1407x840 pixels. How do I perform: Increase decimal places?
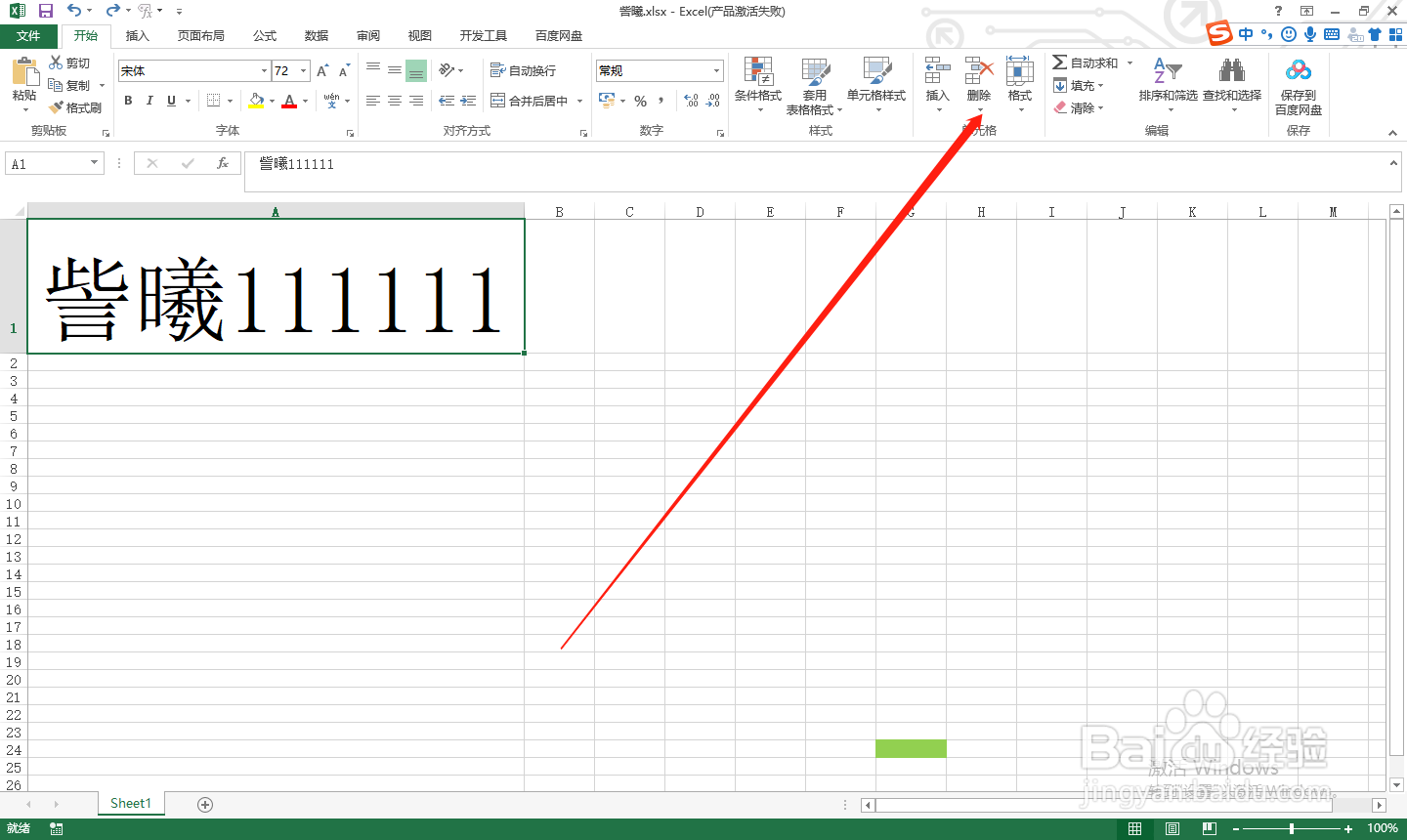tap(691, 101)
